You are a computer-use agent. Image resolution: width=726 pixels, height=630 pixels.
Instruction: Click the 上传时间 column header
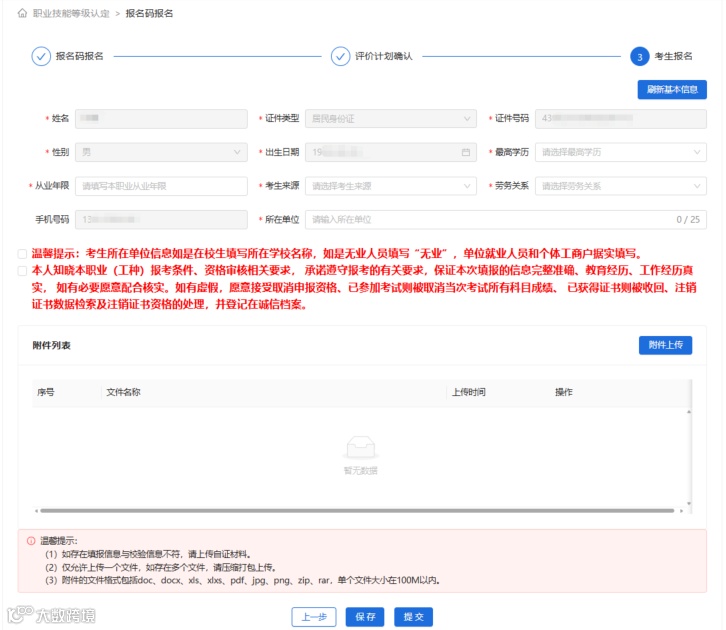(469, 393)
